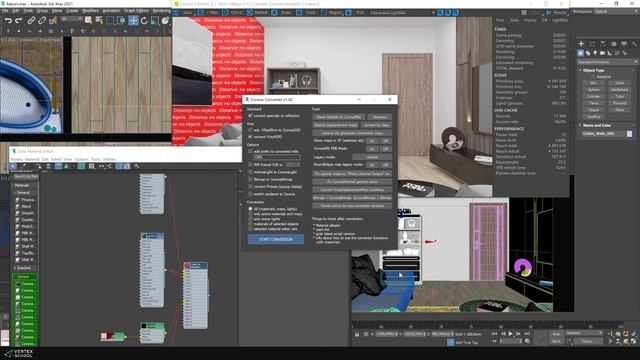The image size is (640, 360).
Task: Select the Select Object tool icon
Action: [88, 20]
